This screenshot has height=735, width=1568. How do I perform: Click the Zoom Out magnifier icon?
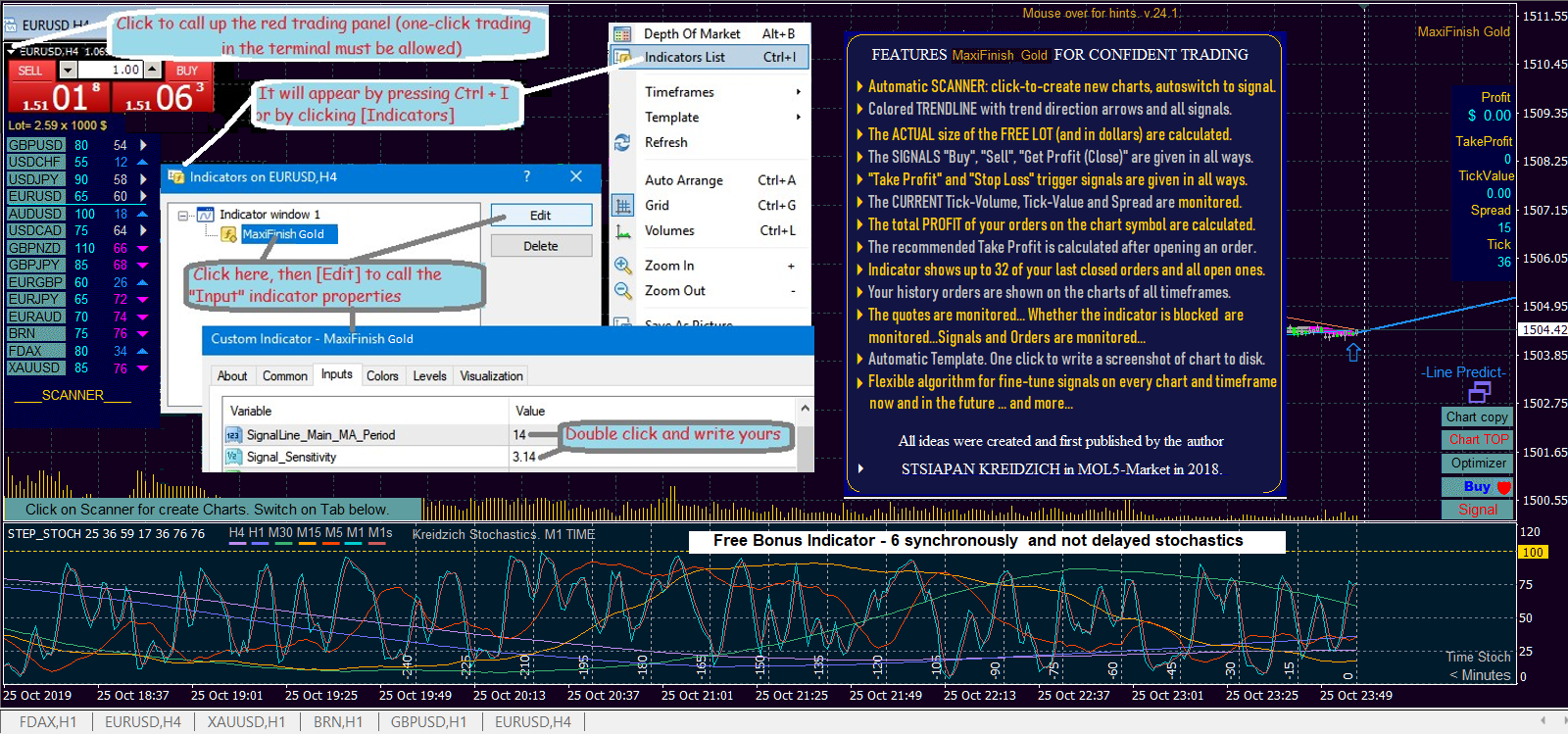tap(622, 291)
